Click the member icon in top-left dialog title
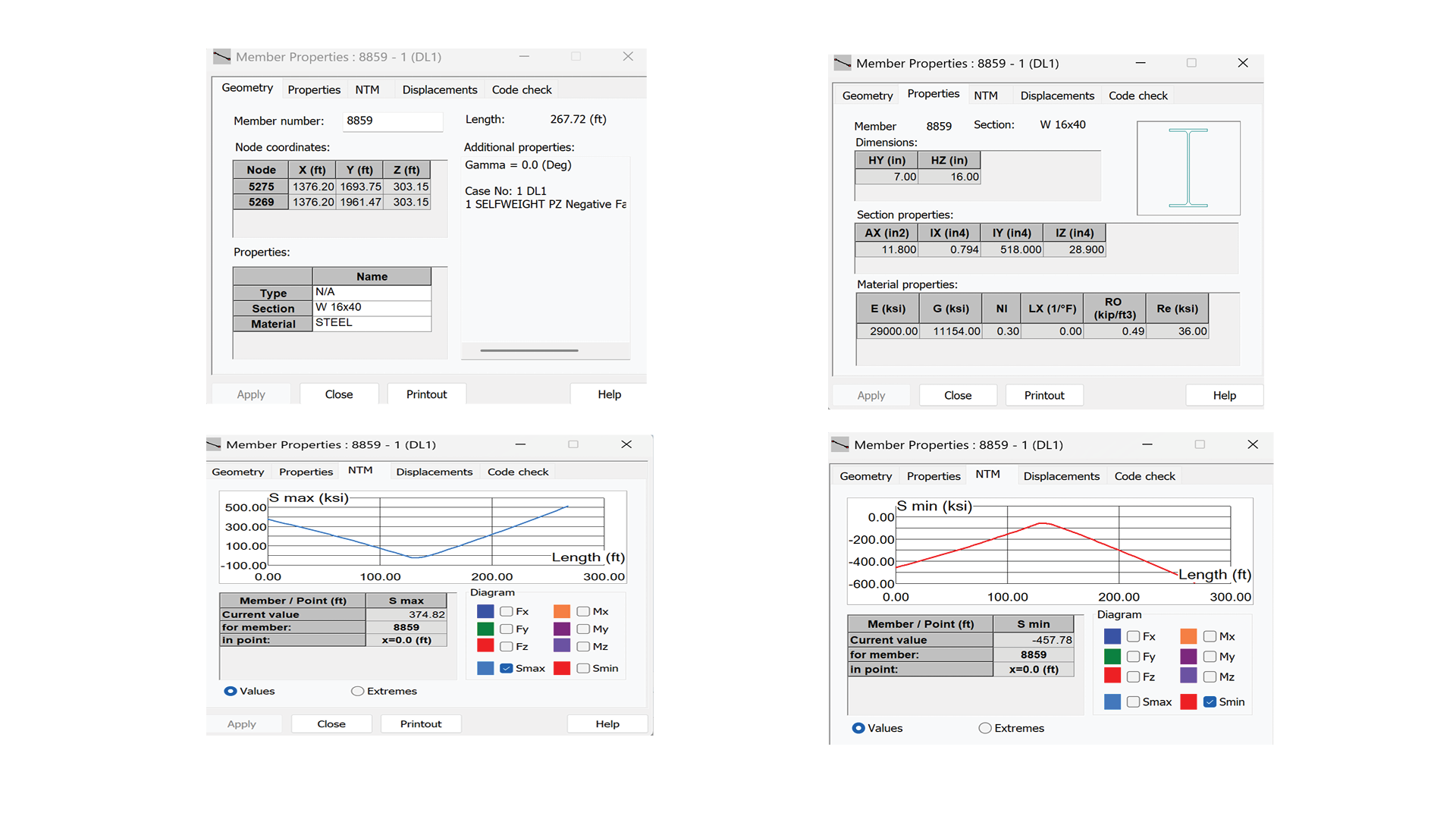1456x819 pixels. tap(221, 57)
